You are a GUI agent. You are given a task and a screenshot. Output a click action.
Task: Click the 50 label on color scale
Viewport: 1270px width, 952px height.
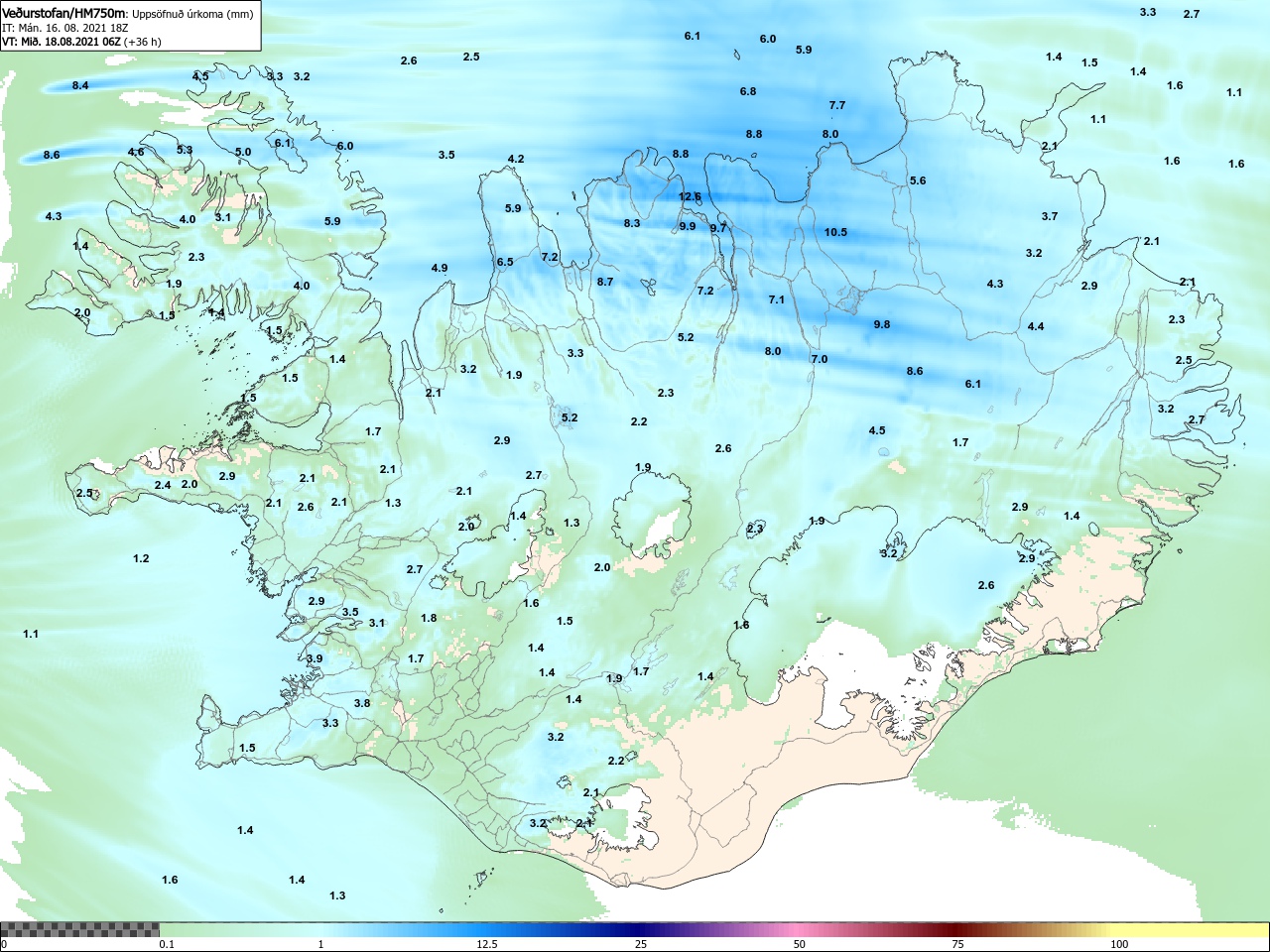tap(800, 944)
